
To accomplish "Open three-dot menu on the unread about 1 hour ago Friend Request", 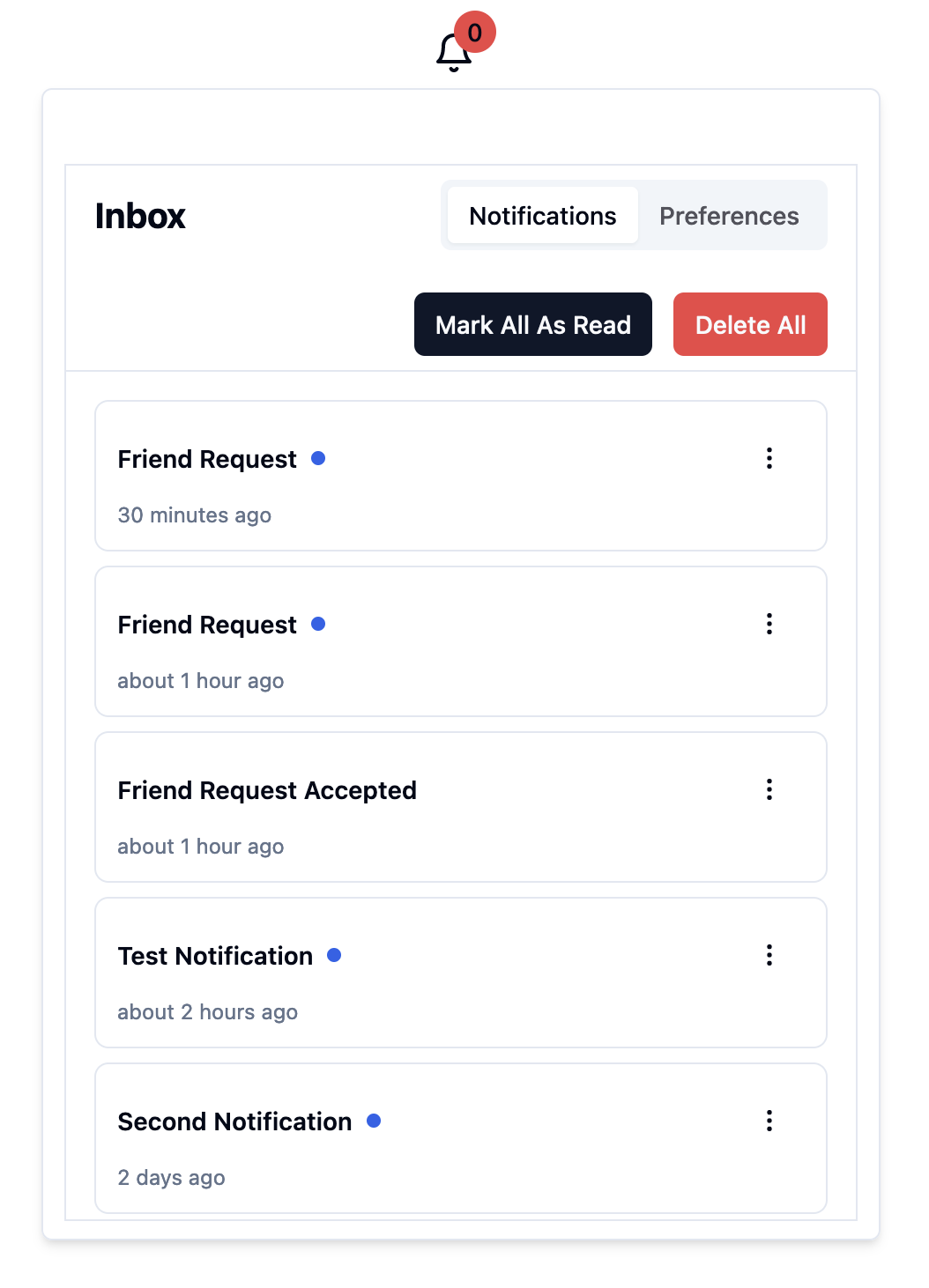I will pos(769,624).
